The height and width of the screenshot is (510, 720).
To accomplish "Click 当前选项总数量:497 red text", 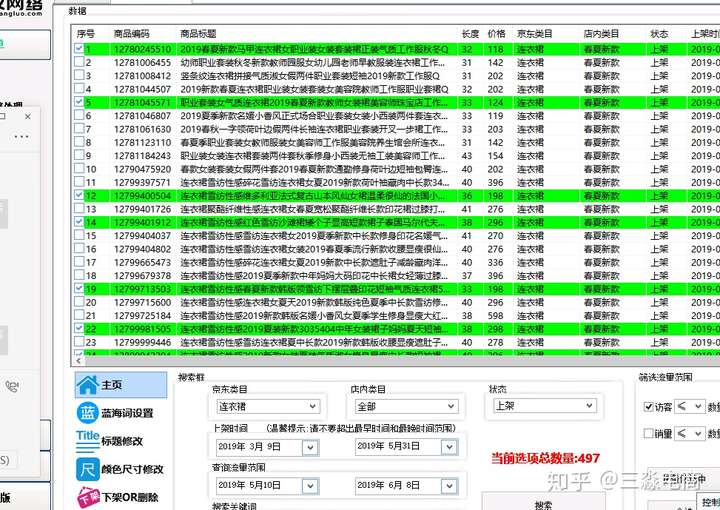I will click(x=546, y=458).
